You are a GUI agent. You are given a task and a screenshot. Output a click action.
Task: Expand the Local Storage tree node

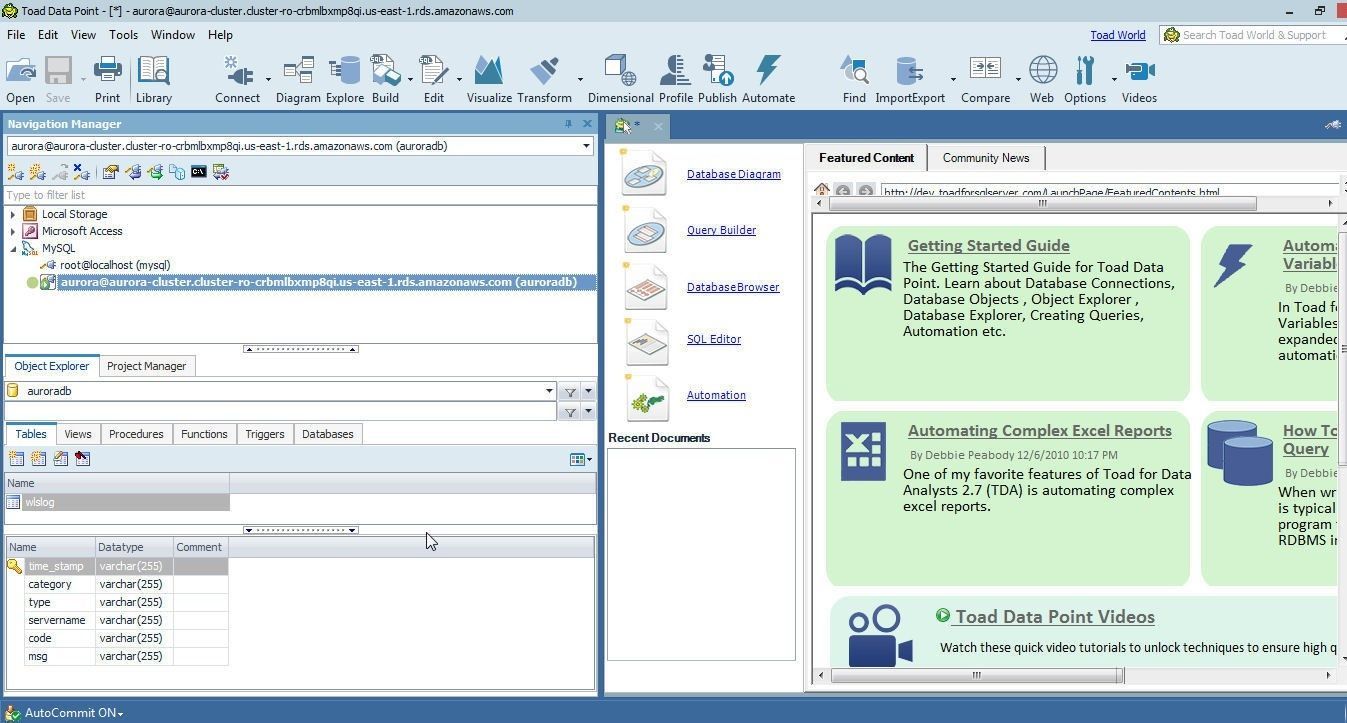12,214
